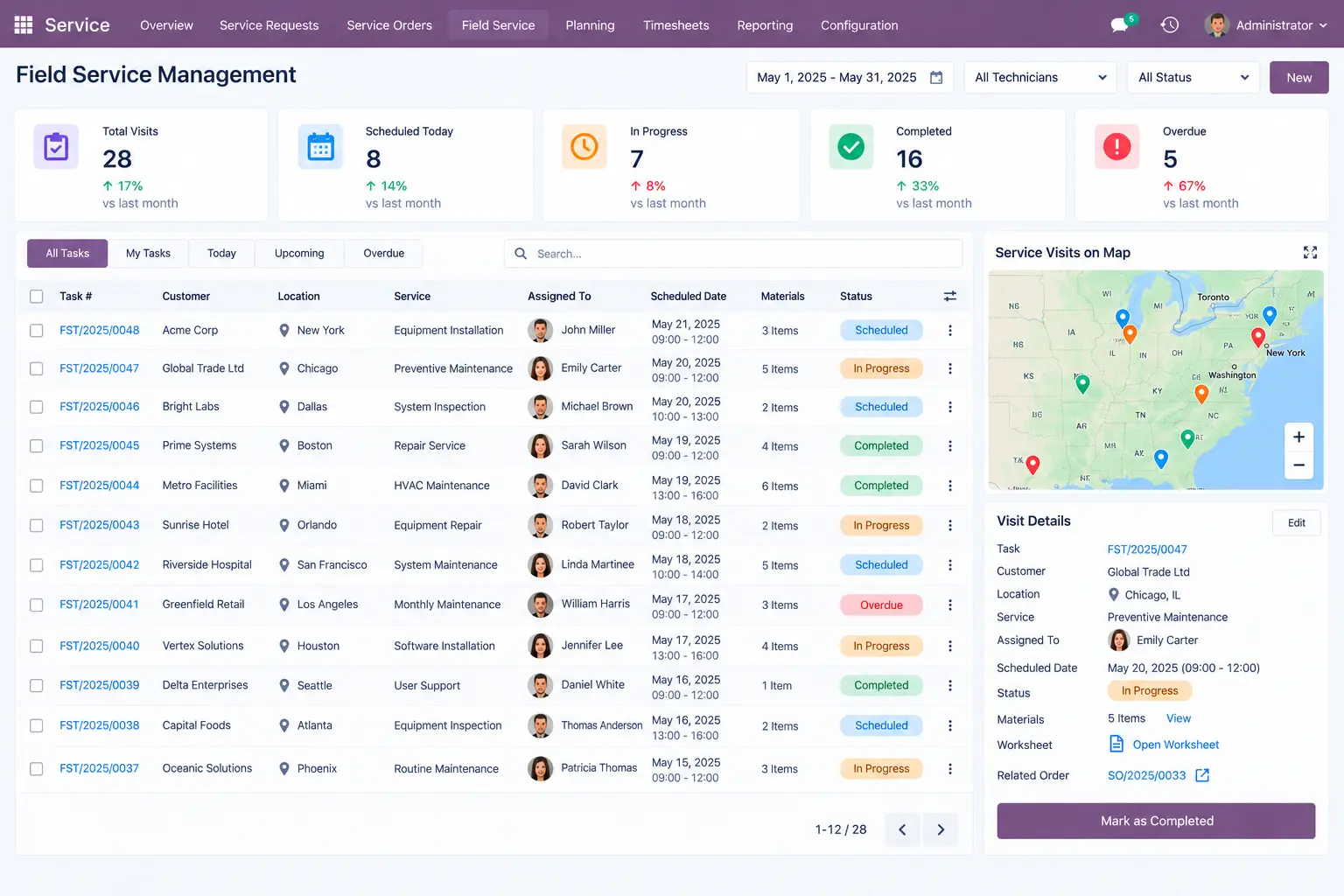Image resolution: width=1344 pixels, height=896 pixels.
Task: Expand the map to fullscreen
Action: pos(1310,252)
